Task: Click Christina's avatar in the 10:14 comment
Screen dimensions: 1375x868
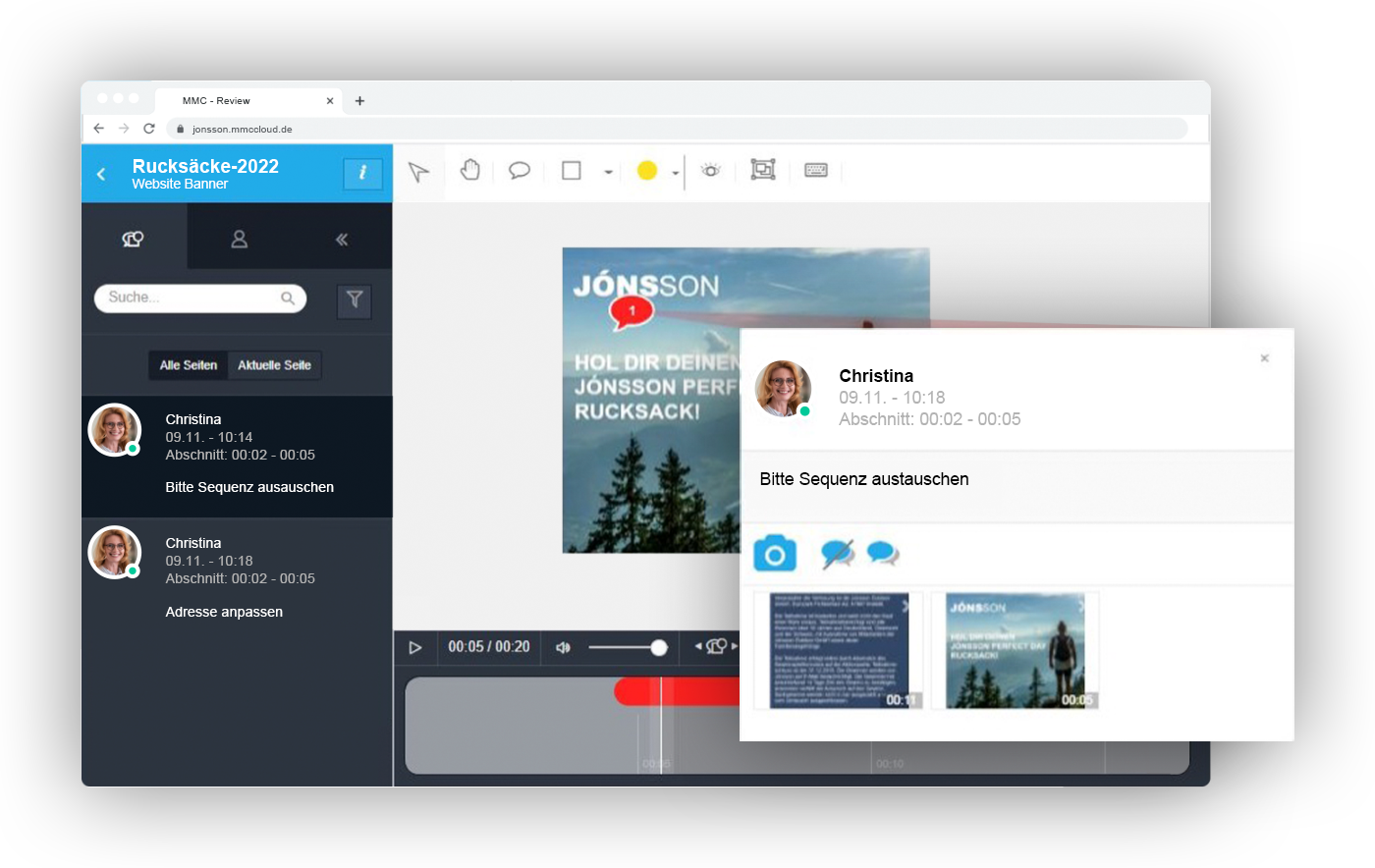Action: [115, 430]
